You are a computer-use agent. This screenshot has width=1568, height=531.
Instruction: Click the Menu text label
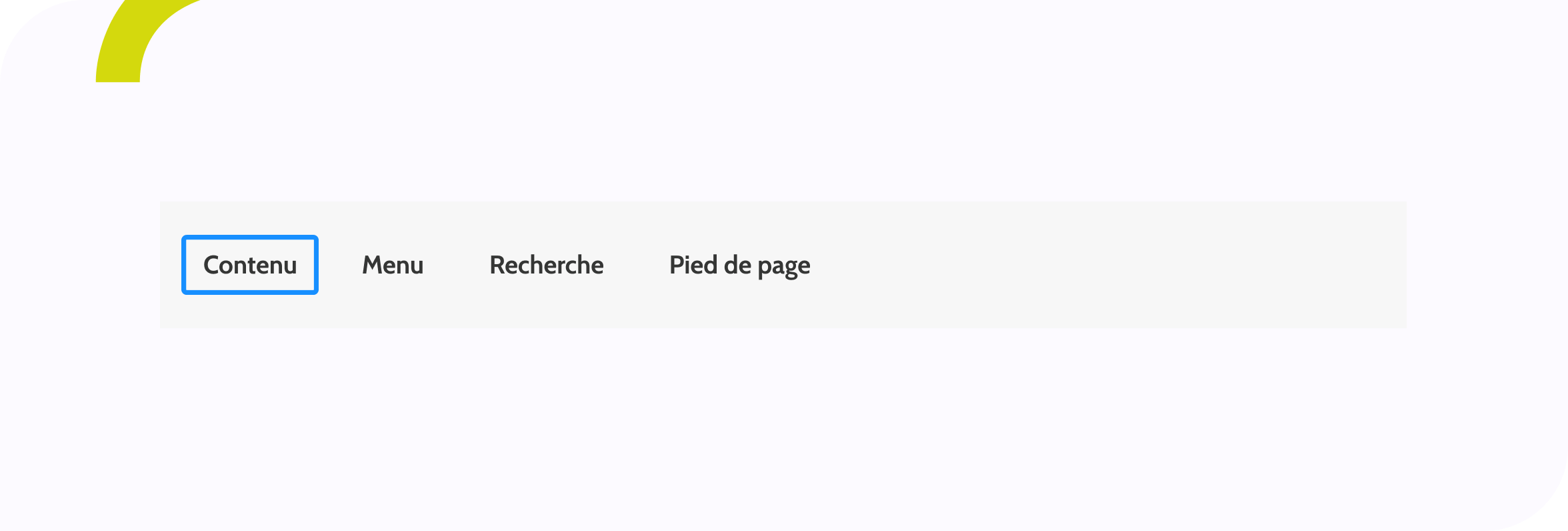click(x=393, y=265)
